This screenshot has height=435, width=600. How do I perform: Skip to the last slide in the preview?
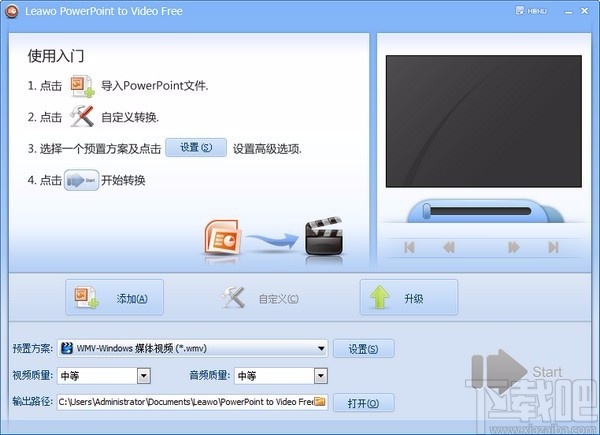point(553,247)
